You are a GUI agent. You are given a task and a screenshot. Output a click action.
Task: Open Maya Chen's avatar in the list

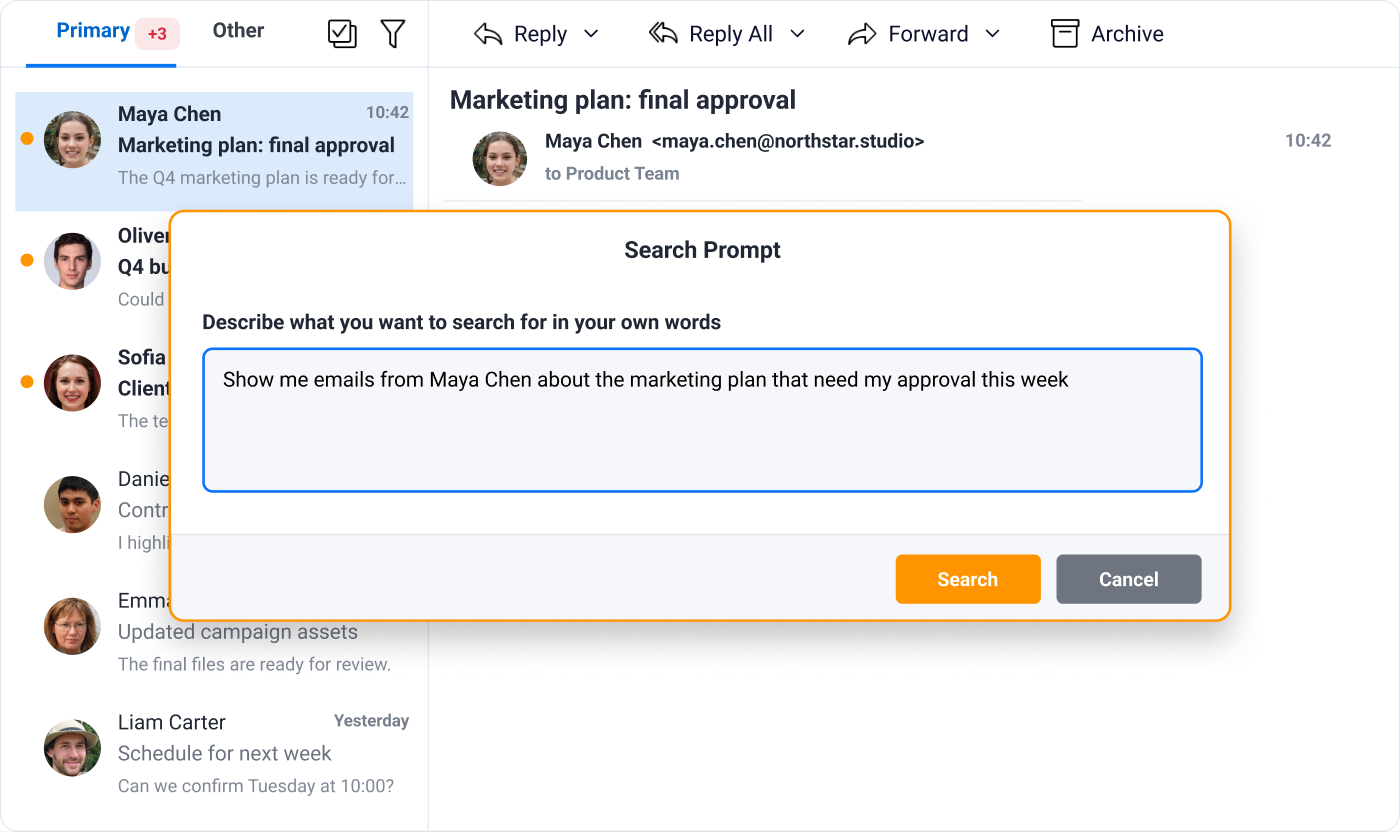pos(72,139)
